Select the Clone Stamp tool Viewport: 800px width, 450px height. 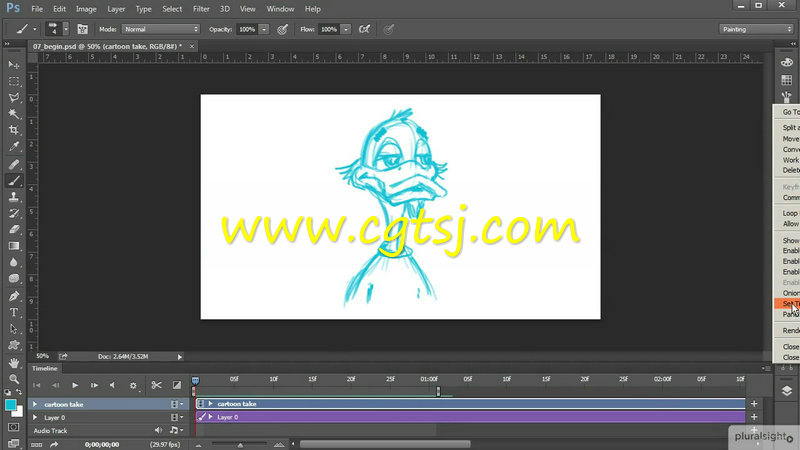pos(14,197)
